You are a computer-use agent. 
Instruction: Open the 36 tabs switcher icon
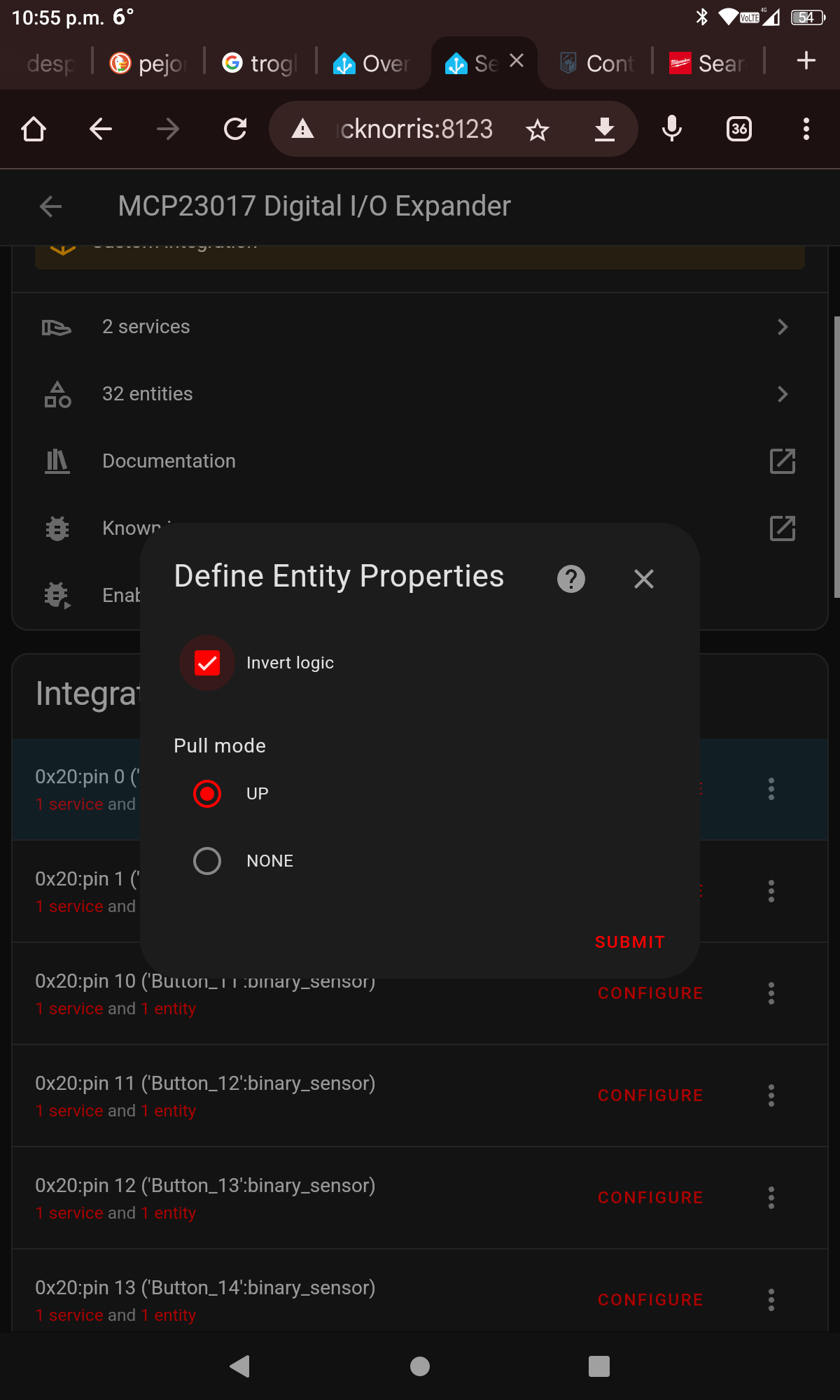pyautogui.click(x=739, y=129)
